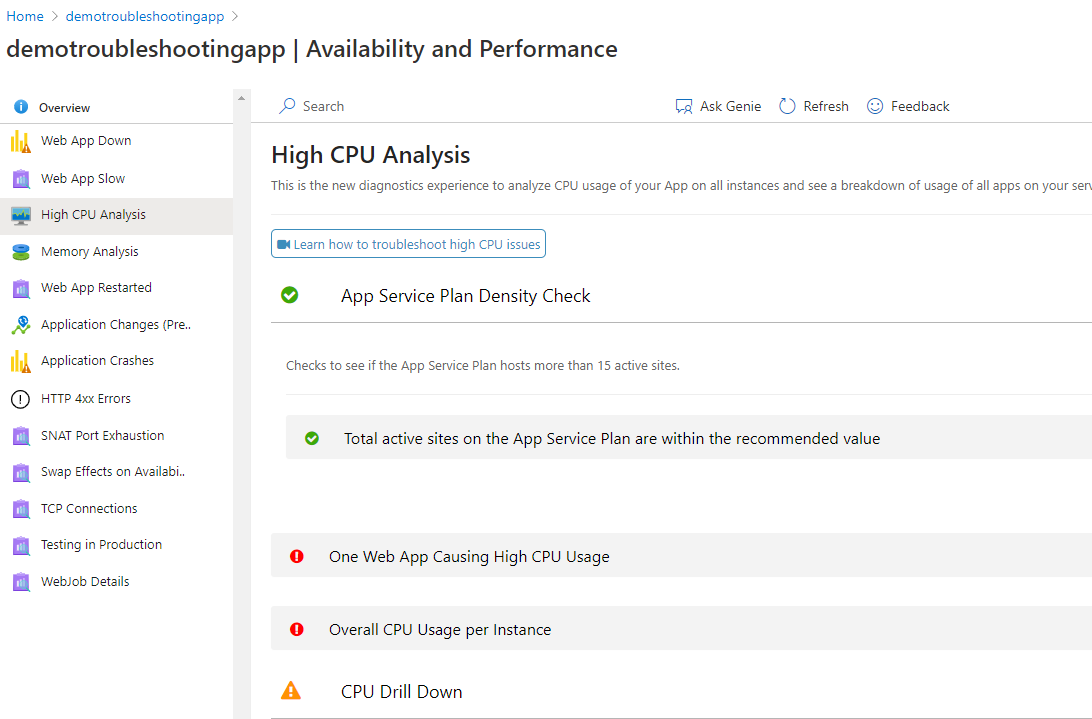This screenshot has width=1092, height=719.
Task: Expand Overall CPU Usage per Instance
Action: tap(439, 629)
